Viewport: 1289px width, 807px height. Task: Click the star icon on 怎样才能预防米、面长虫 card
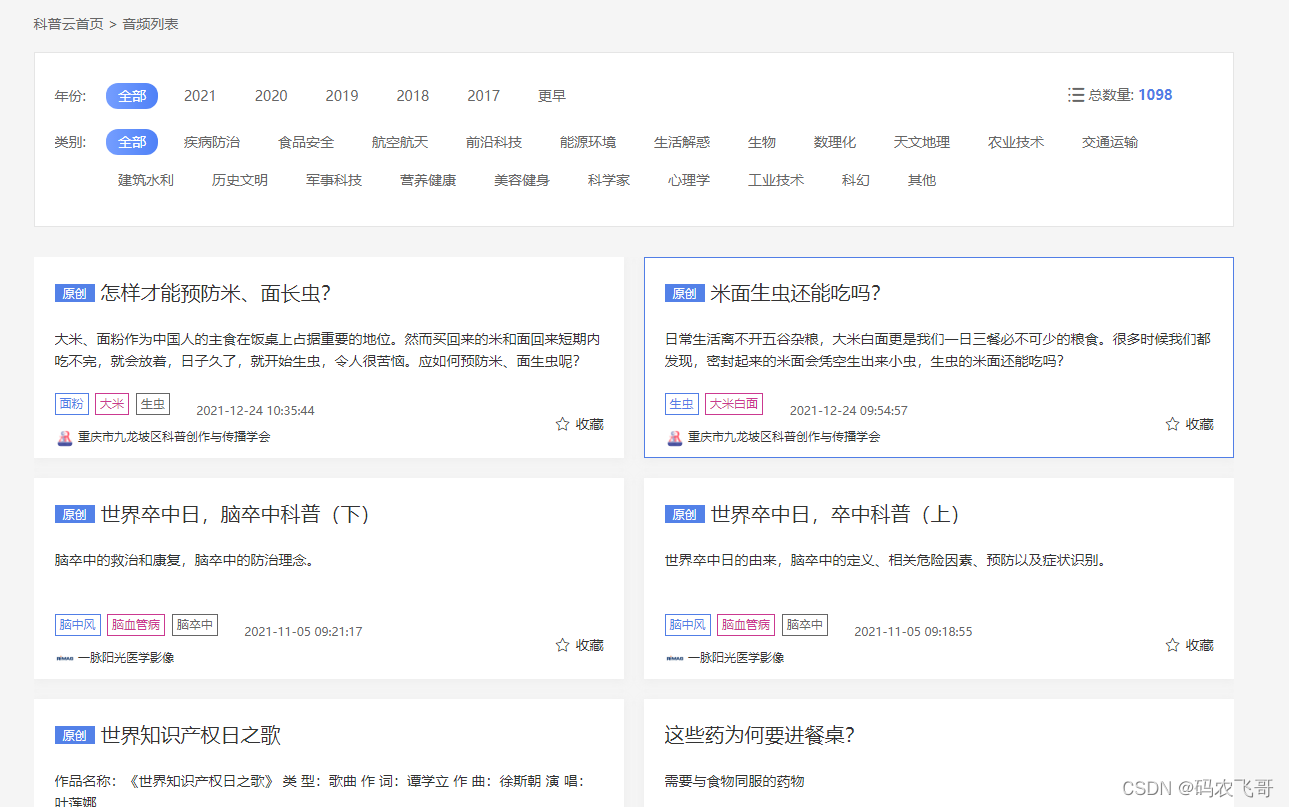click(x=562, y=424)
